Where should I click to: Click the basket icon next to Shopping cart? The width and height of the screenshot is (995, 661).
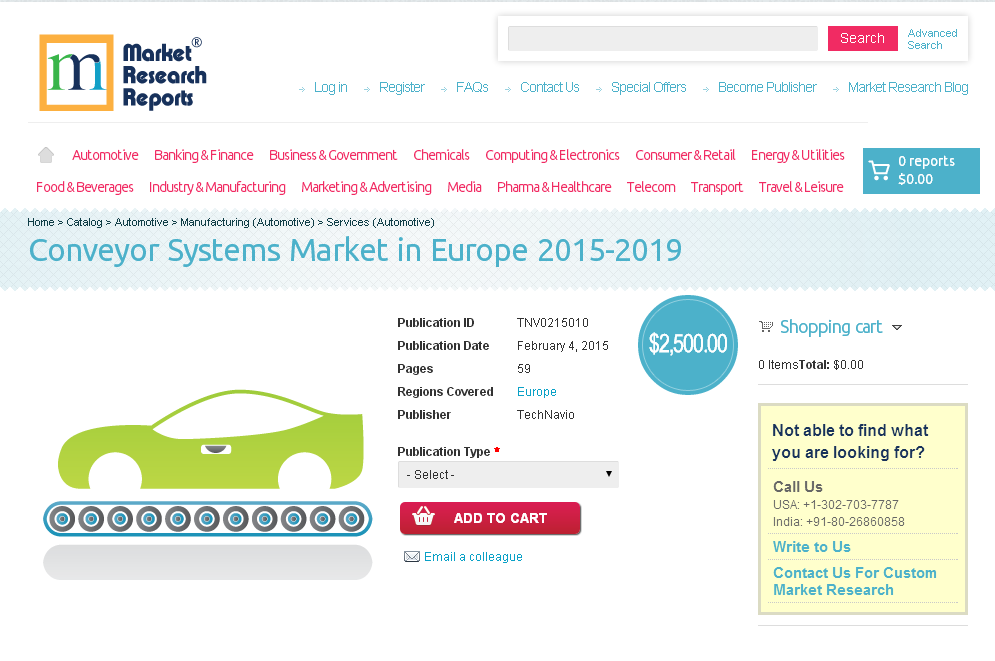point(766,326)
